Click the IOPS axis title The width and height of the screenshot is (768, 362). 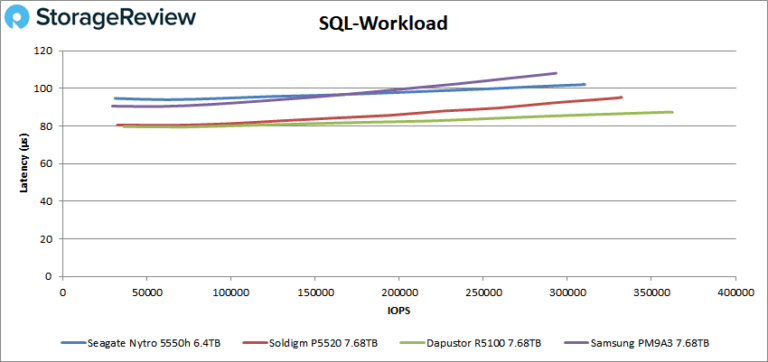[399, 310]
